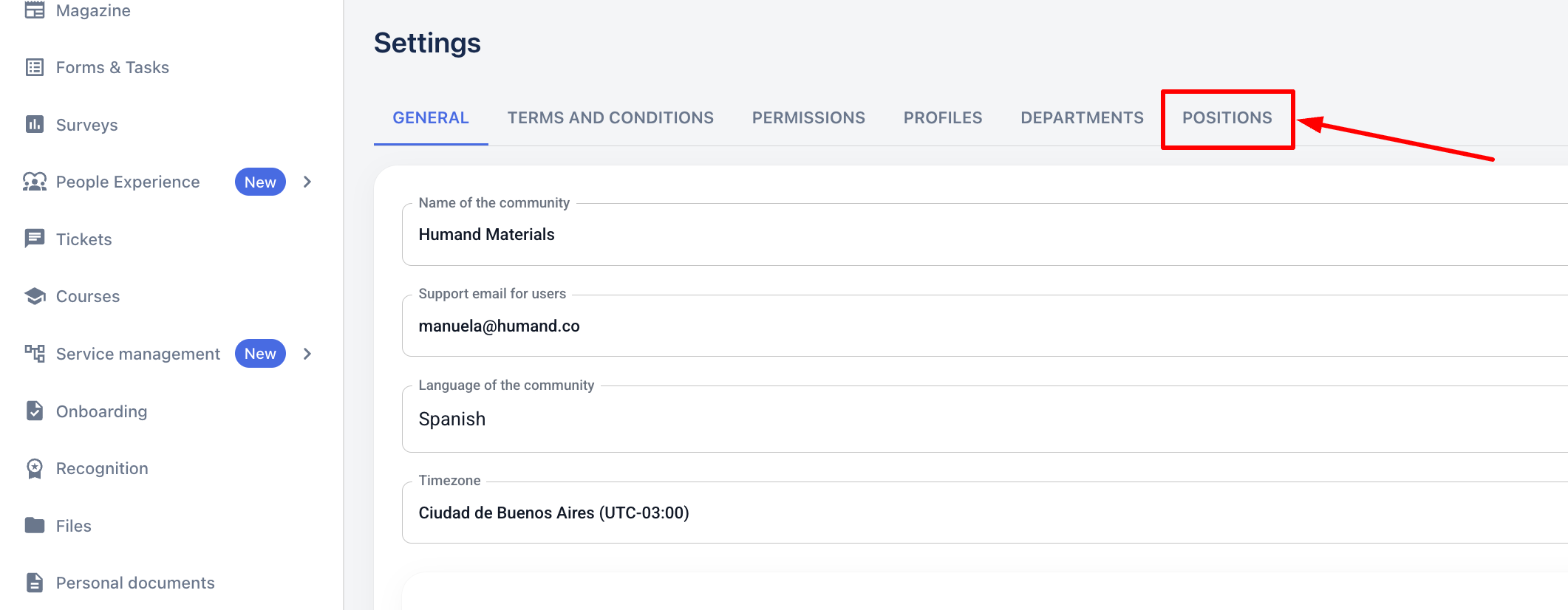Open Personal documents in the sidebar
Viewport: 1568px width, 610px height.
tap(134, 583)
